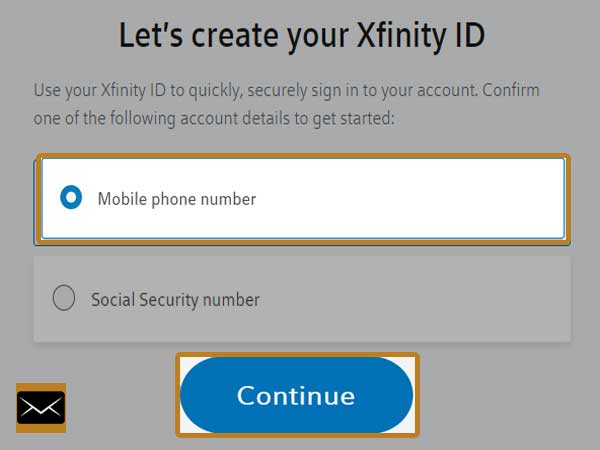
Task: Click the "Let's create your Xfinity ID" heading
Action: pos(302,36)
